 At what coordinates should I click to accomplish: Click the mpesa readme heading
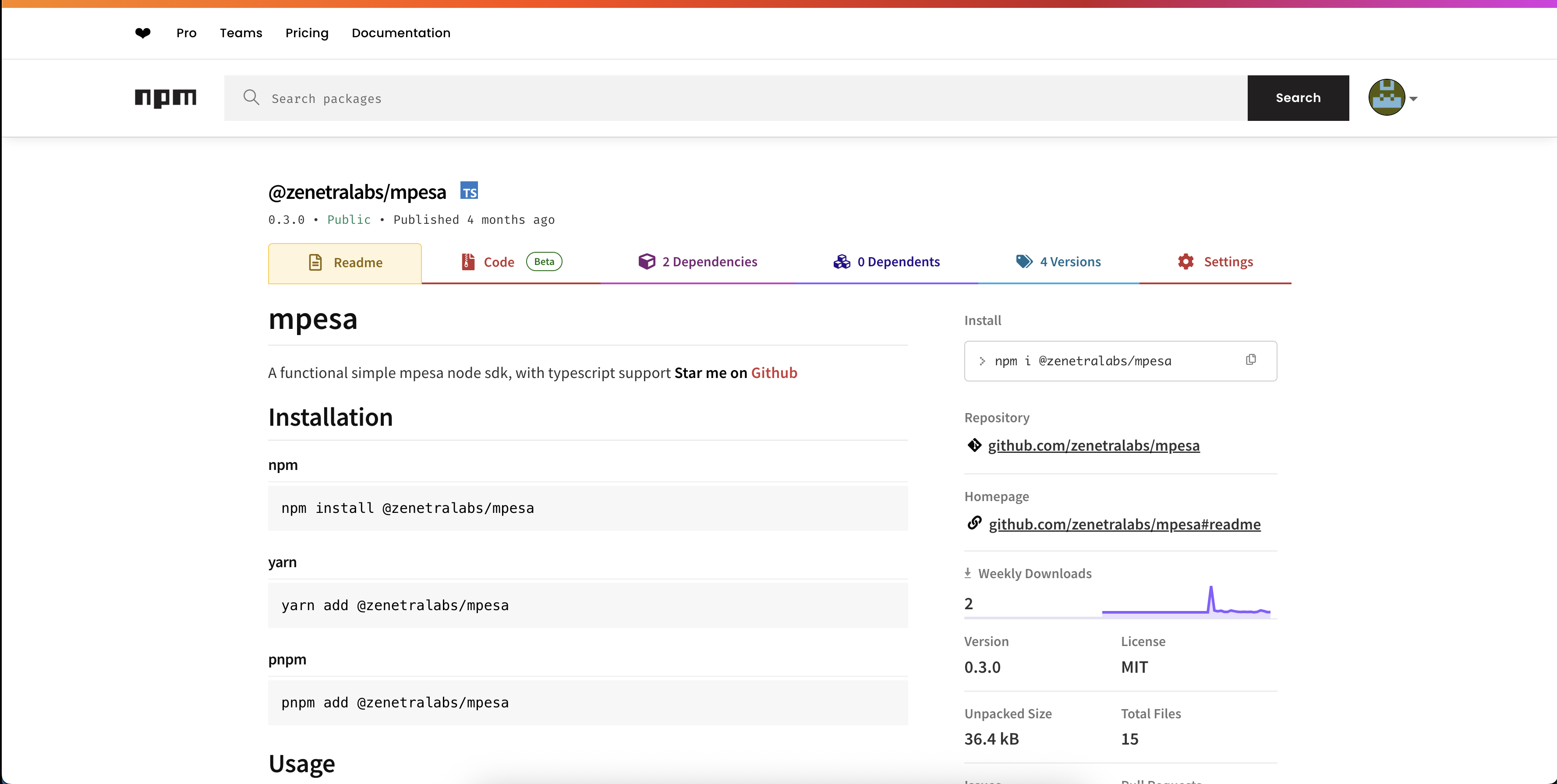pyautogui.click(x=313, y=319)
